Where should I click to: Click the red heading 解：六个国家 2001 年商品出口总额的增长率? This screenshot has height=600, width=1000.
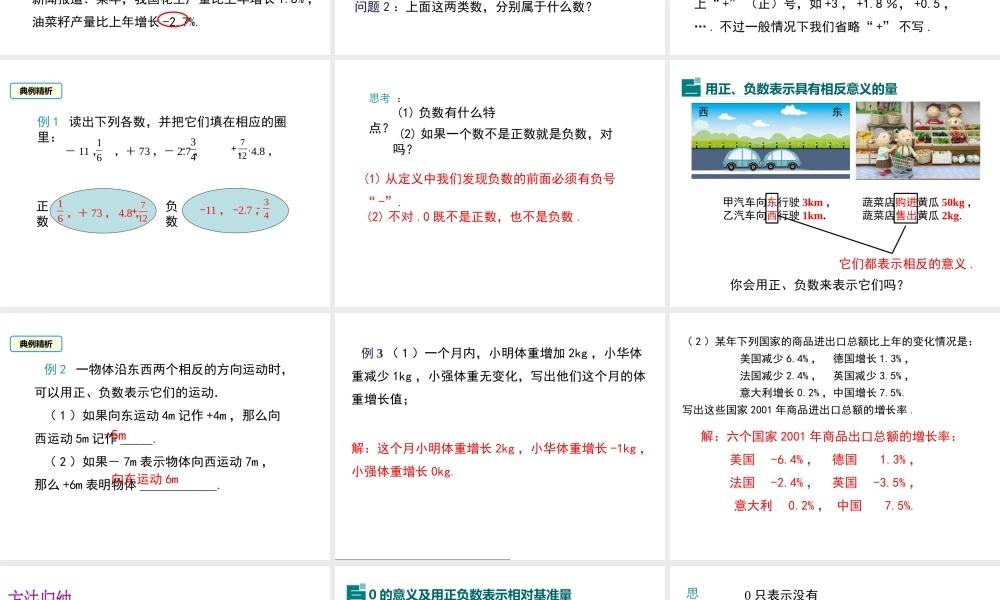click(828, 437)
